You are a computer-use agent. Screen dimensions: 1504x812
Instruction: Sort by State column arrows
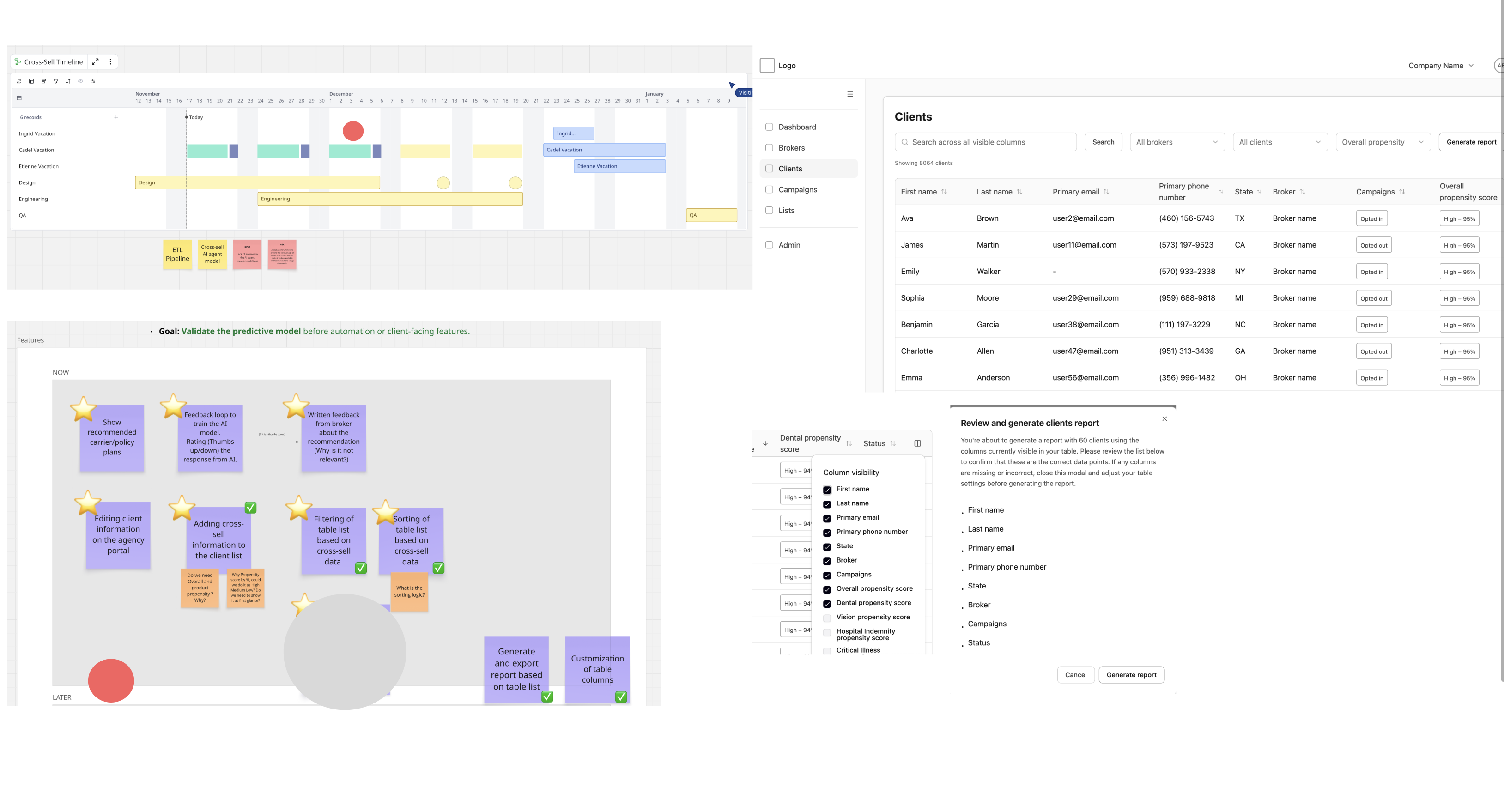coord(1259,192)
